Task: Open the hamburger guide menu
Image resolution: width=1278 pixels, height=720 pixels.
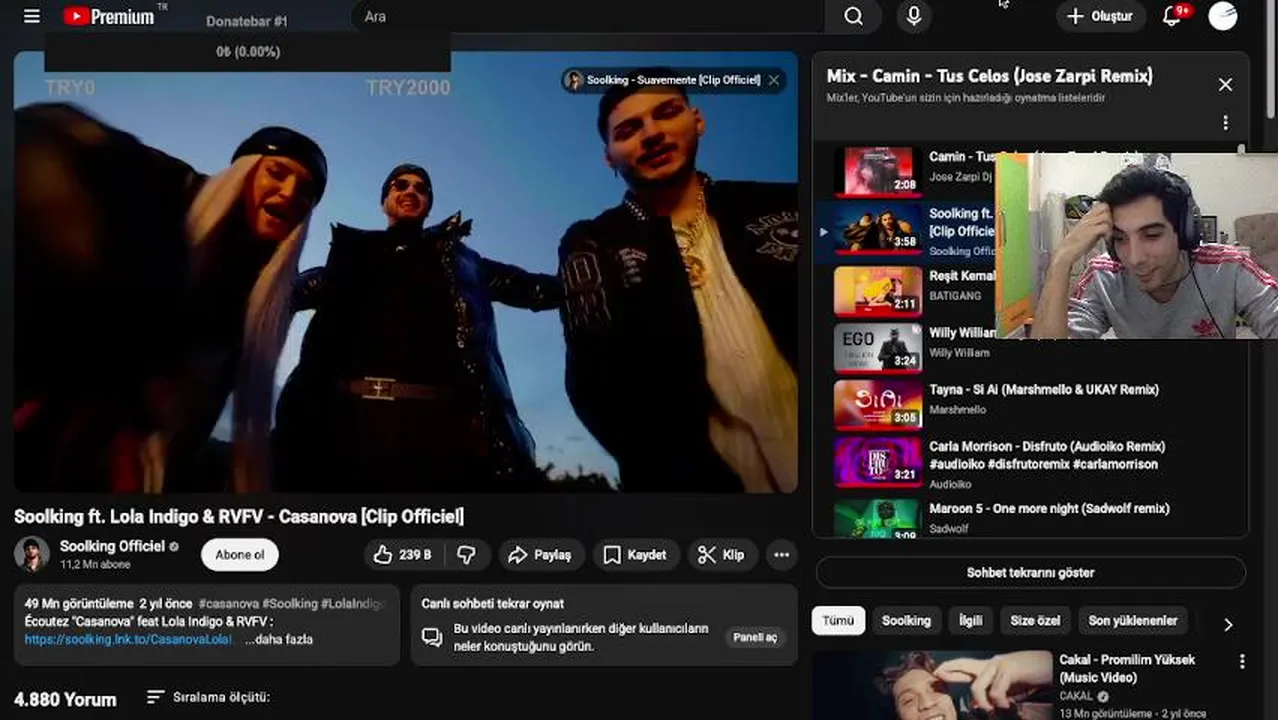Action: tap(32, 16)
